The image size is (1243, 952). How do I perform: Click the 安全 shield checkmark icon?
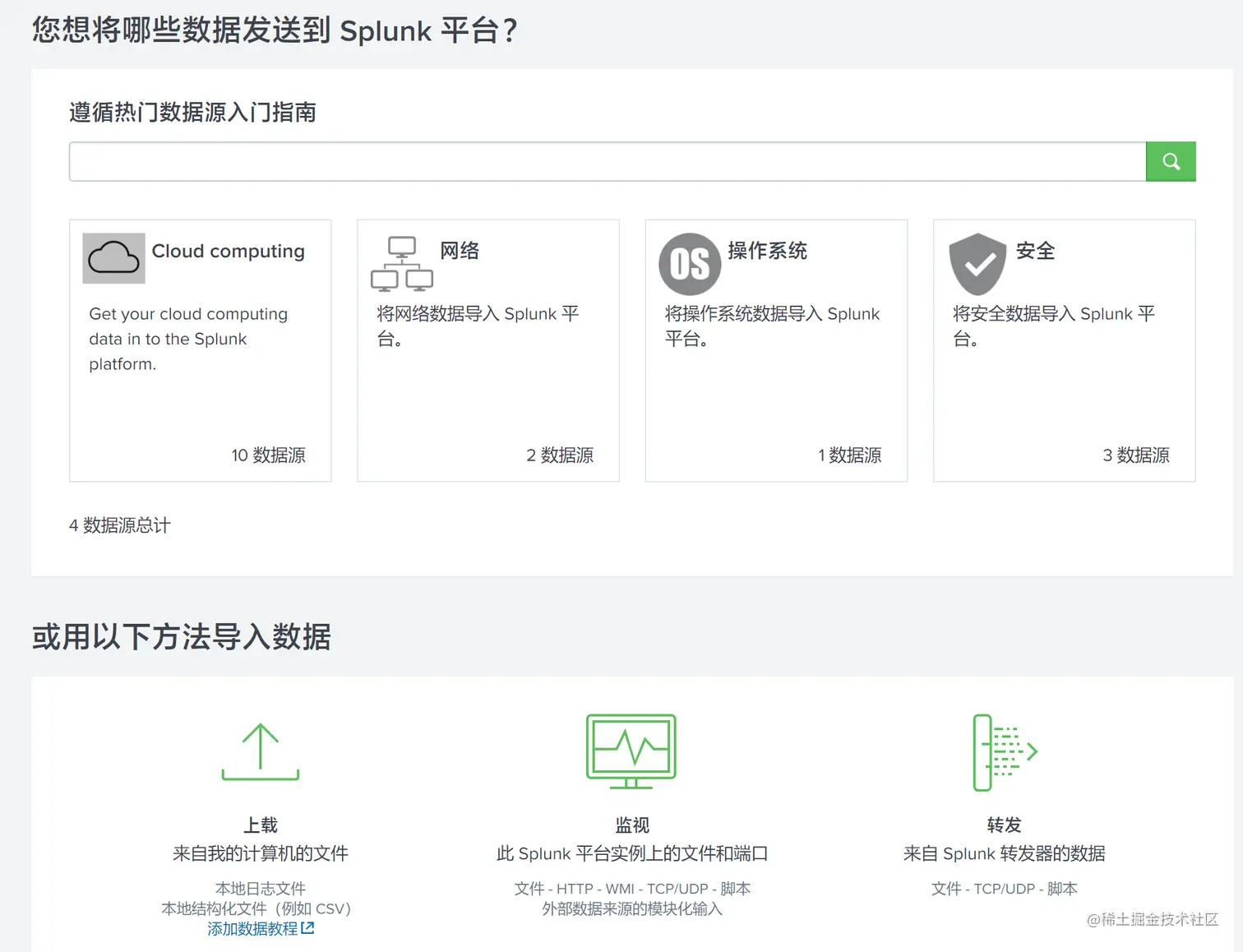pyautogui.click(x=977, y=264)
